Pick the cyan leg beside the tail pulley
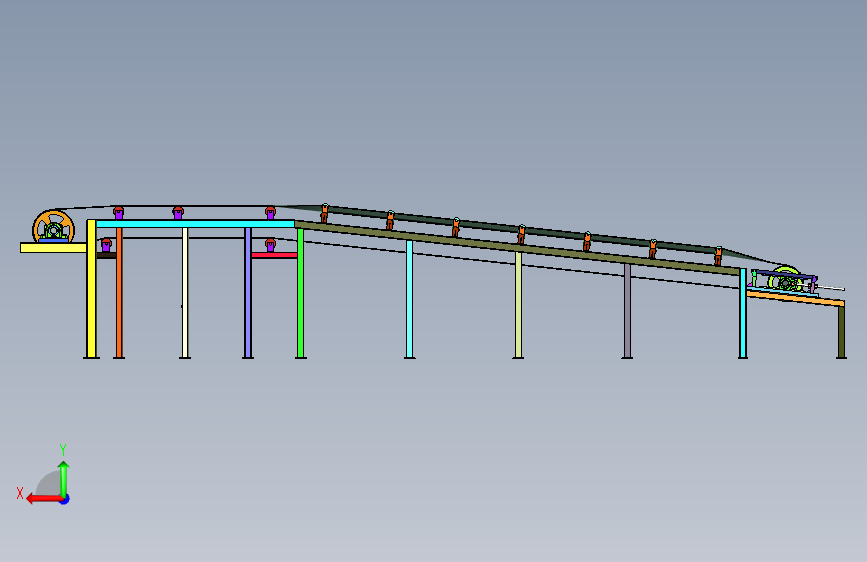 tap(743, 313)
